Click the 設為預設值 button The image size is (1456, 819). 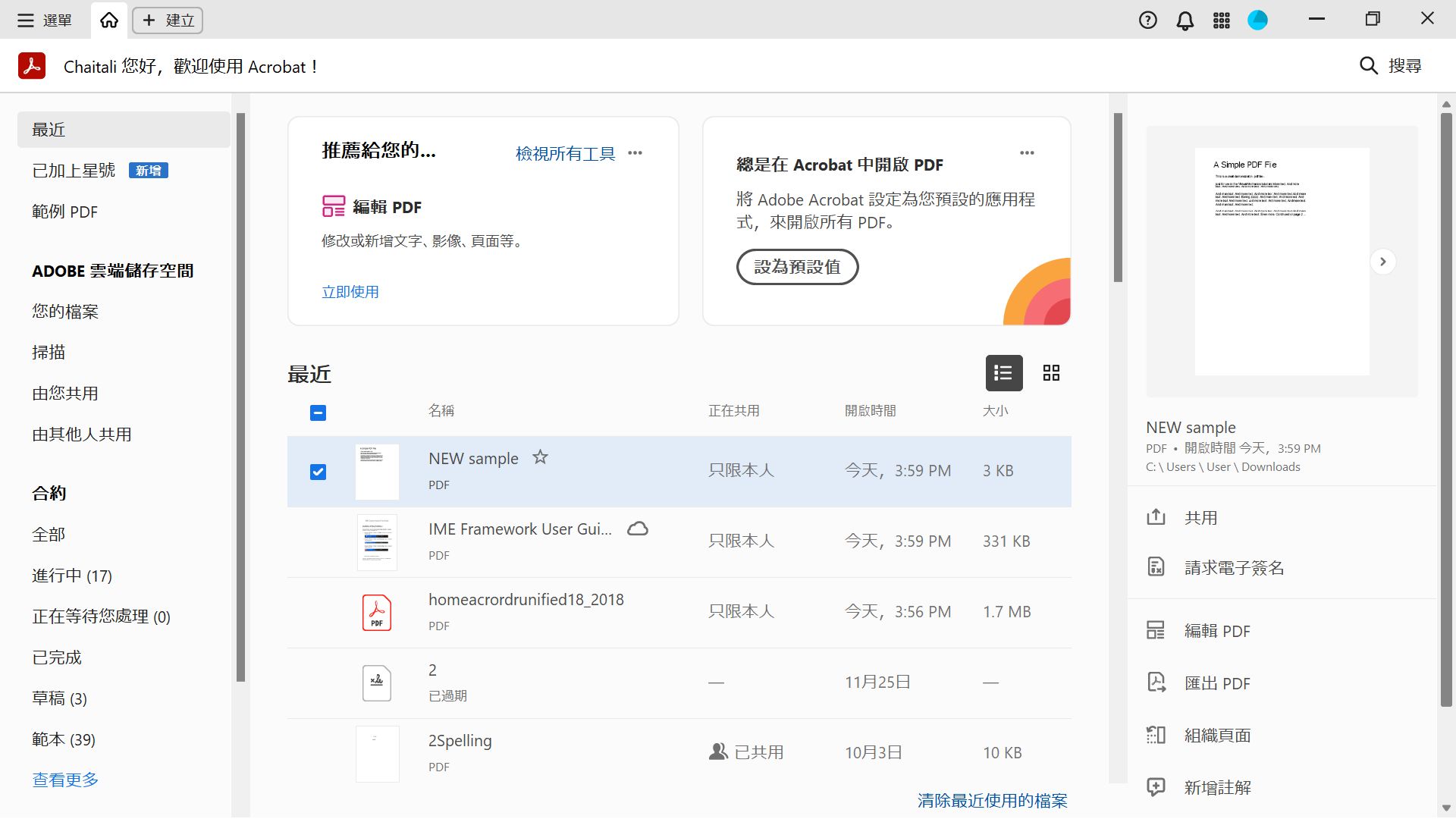[x=797, y=267]
